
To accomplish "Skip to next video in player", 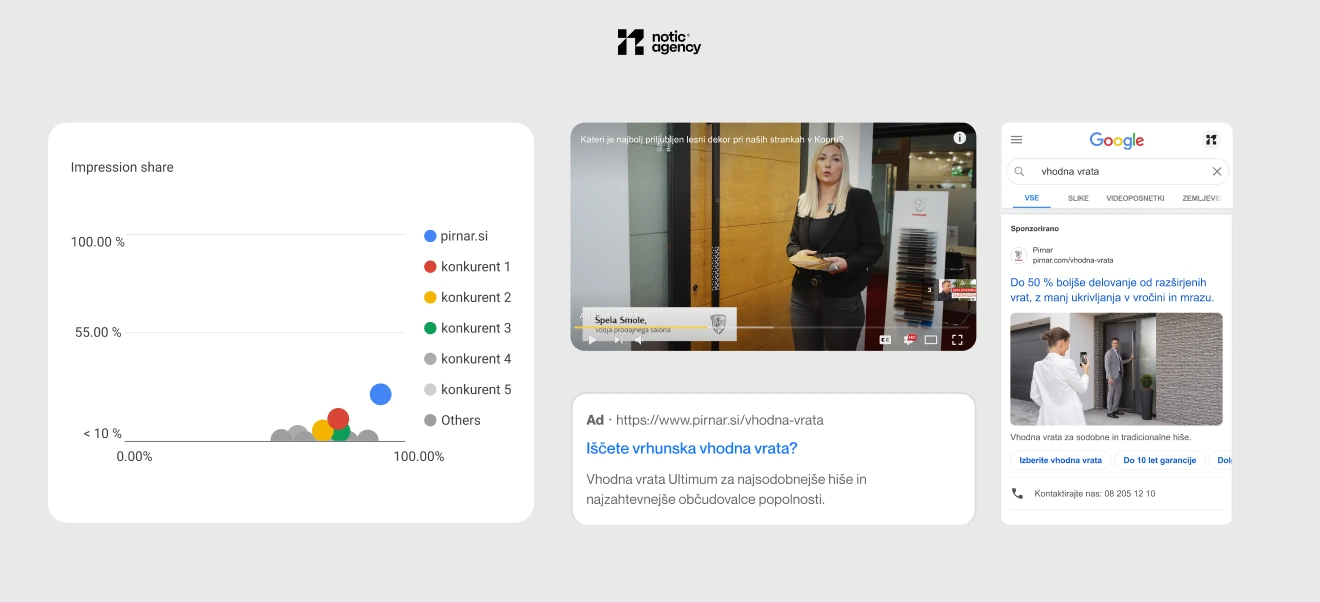I will pos(618,340).
